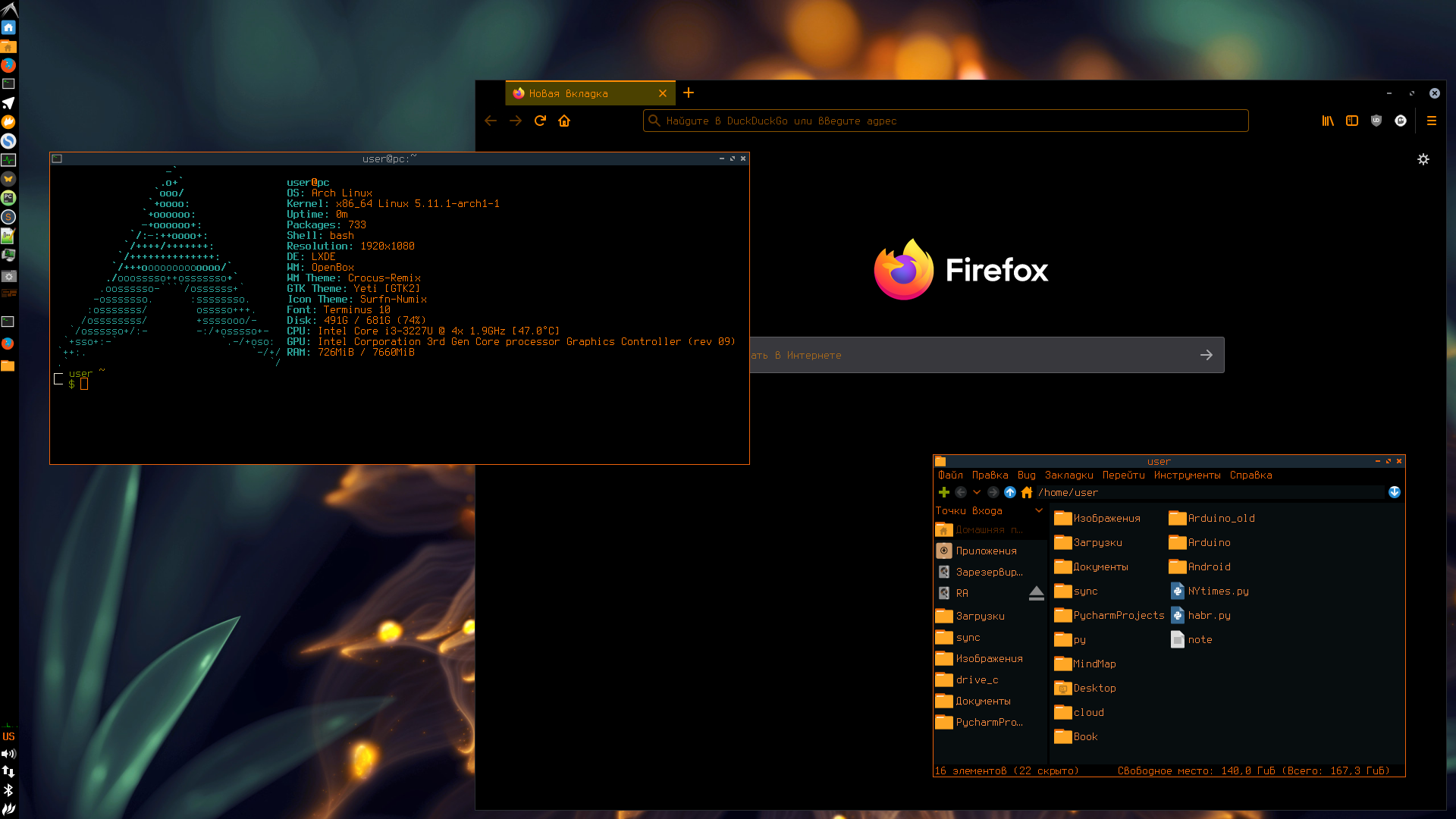
Task: Open Firefox library icon
Action: point(1328,121)
